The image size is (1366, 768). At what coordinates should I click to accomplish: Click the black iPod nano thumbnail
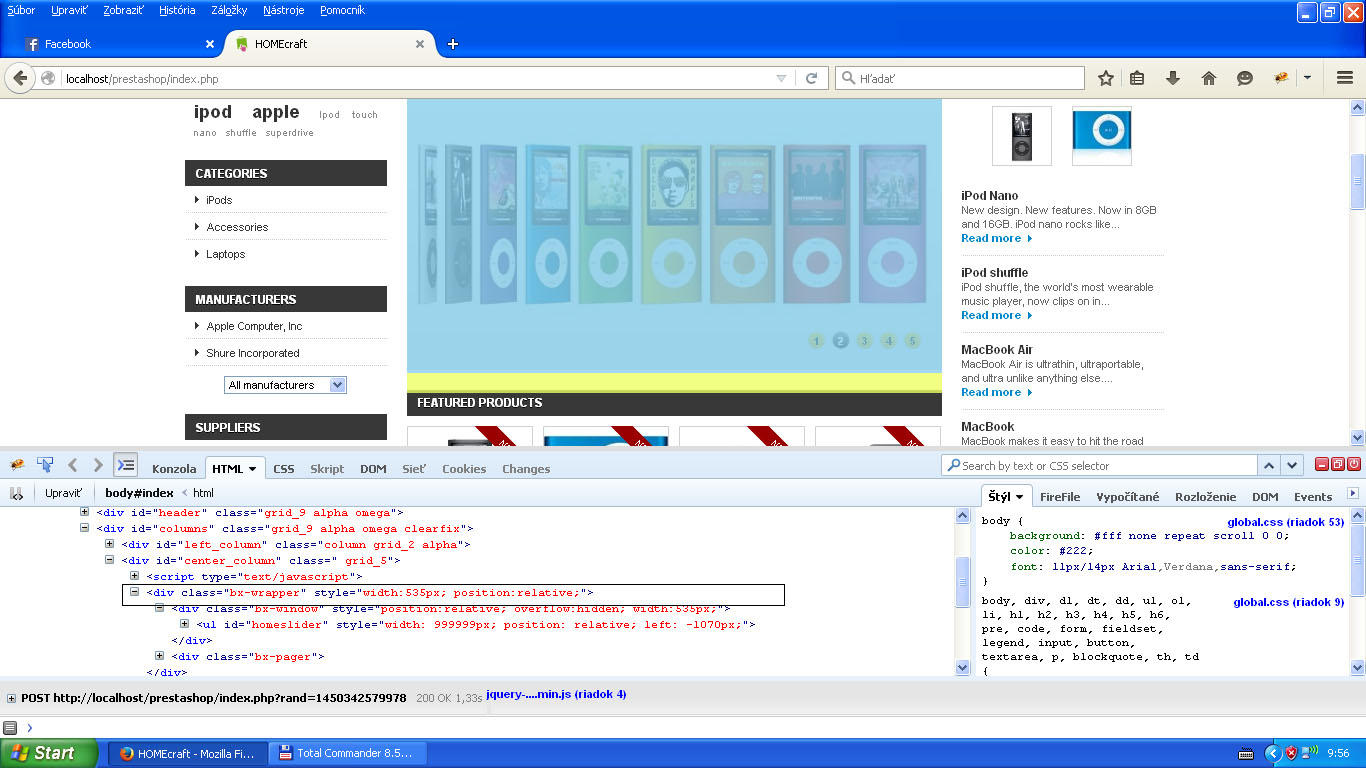[1022, 135]
